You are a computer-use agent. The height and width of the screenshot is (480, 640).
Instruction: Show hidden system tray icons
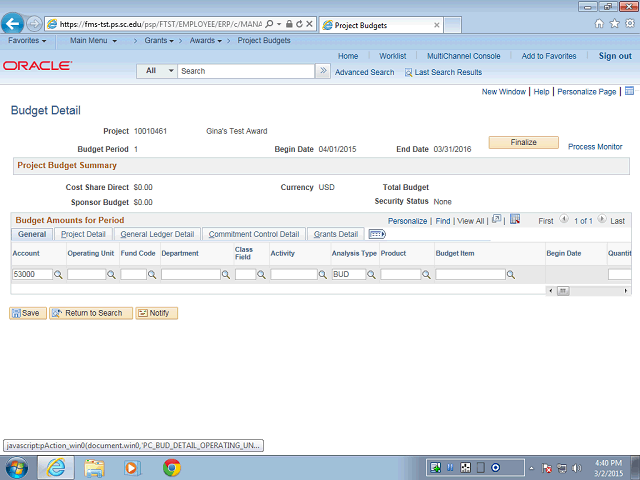[x=531, y=468]
